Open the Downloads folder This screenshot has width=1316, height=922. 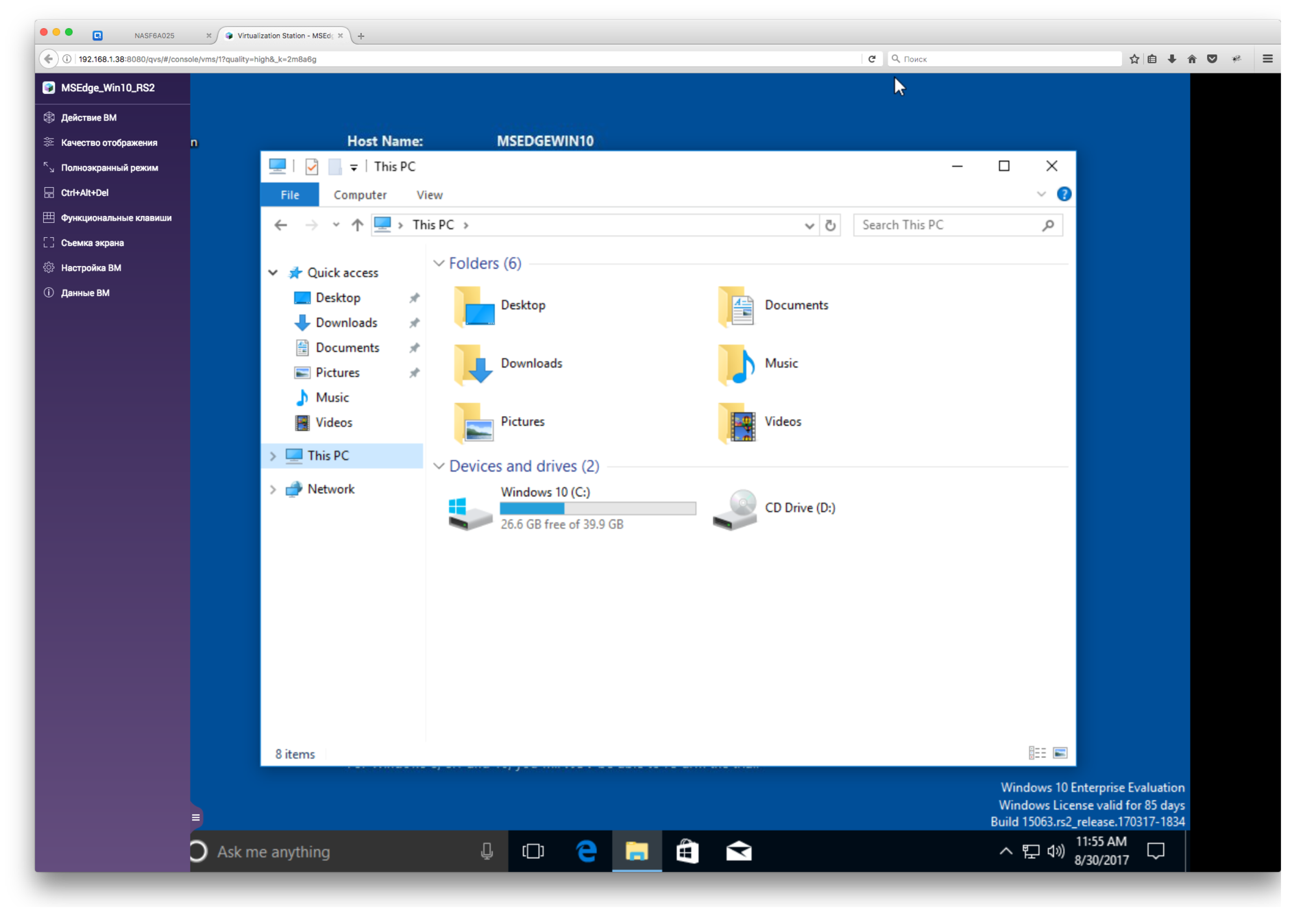531,363
